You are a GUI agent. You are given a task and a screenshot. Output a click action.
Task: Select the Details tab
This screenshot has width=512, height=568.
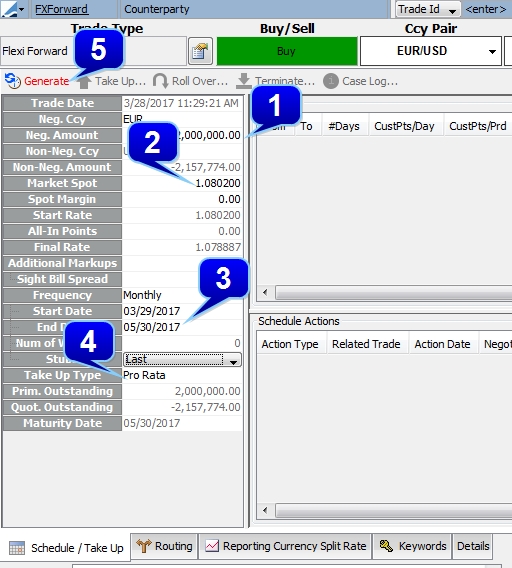[x=473, y=546]
